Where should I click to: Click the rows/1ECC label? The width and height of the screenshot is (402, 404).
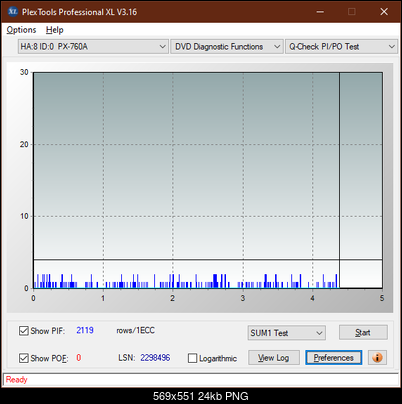tap(135, 330)
